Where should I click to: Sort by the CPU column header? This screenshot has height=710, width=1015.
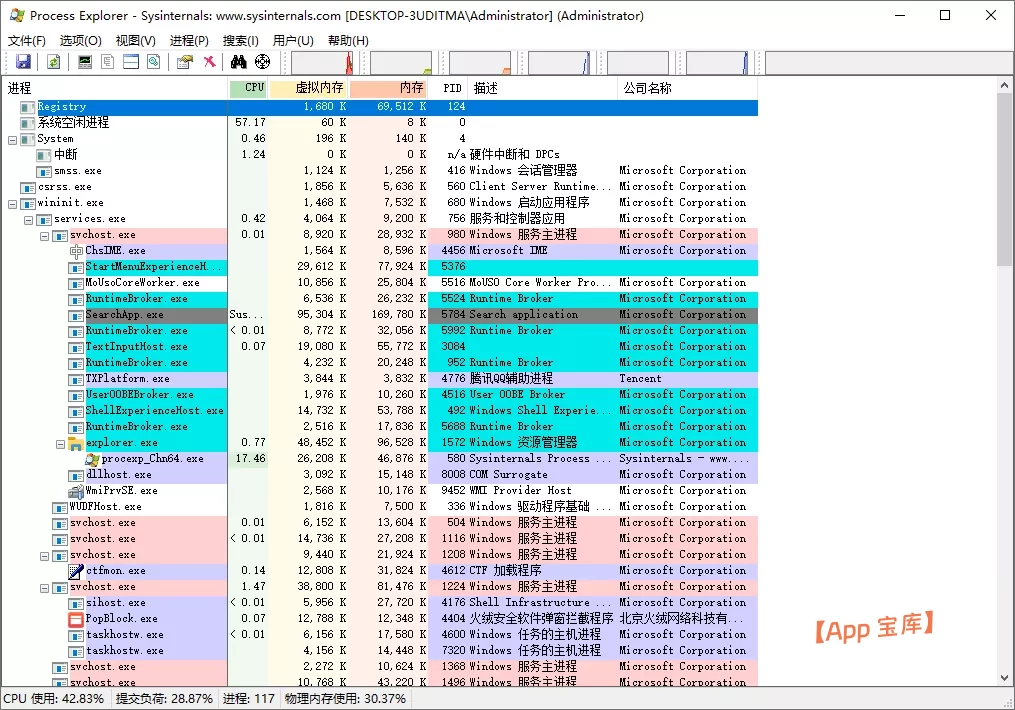point(249,88)
